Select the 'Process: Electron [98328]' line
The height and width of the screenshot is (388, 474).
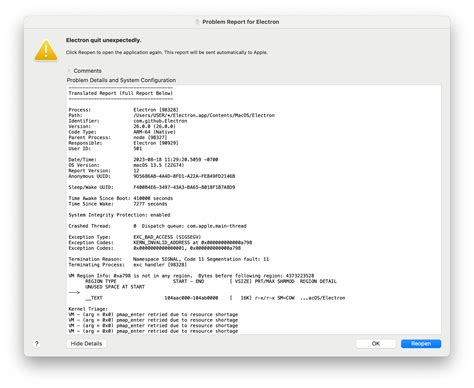tap(123, 110)
